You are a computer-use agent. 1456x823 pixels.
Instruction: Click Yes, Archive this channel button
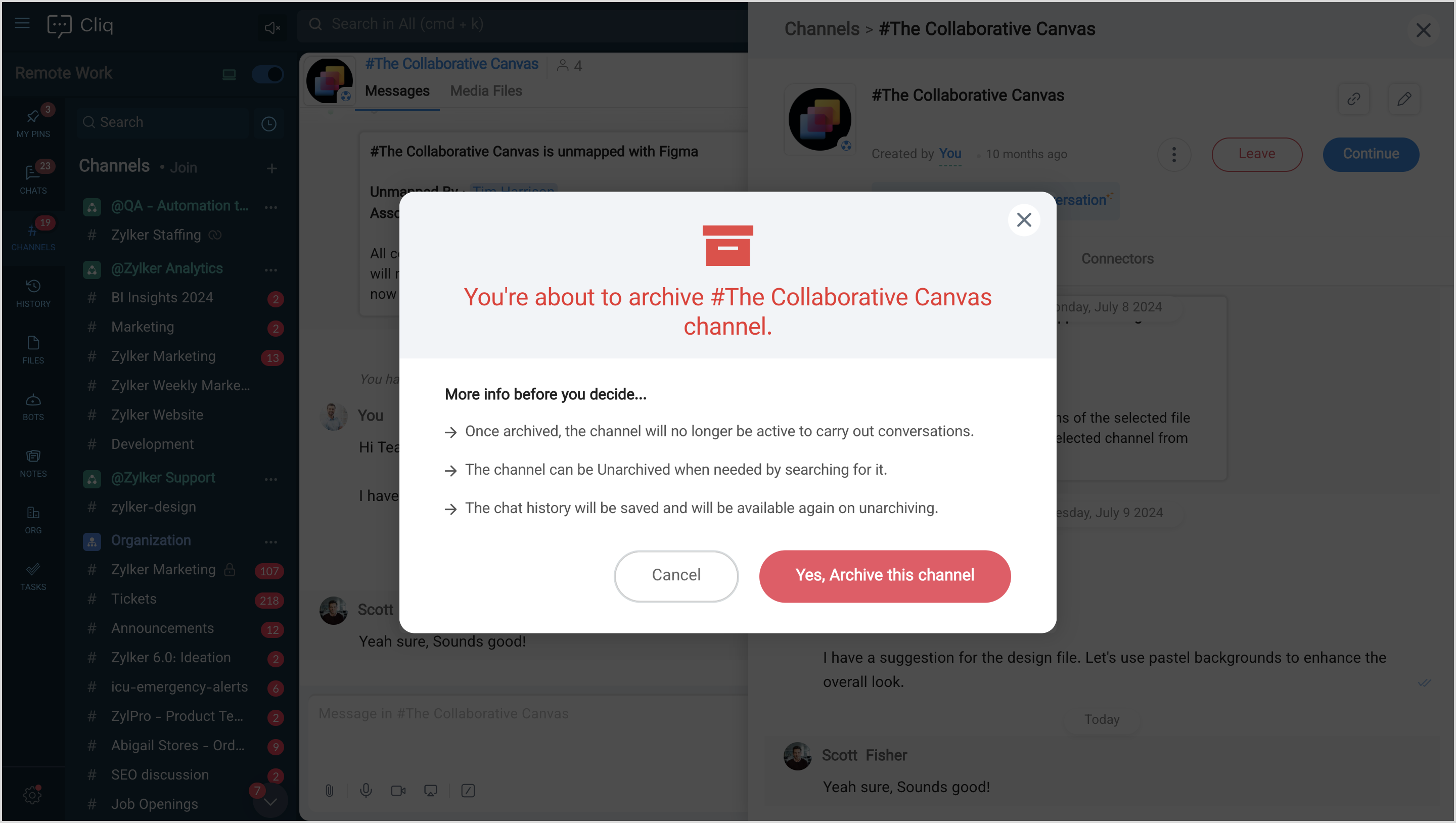(x=884, y=575)
